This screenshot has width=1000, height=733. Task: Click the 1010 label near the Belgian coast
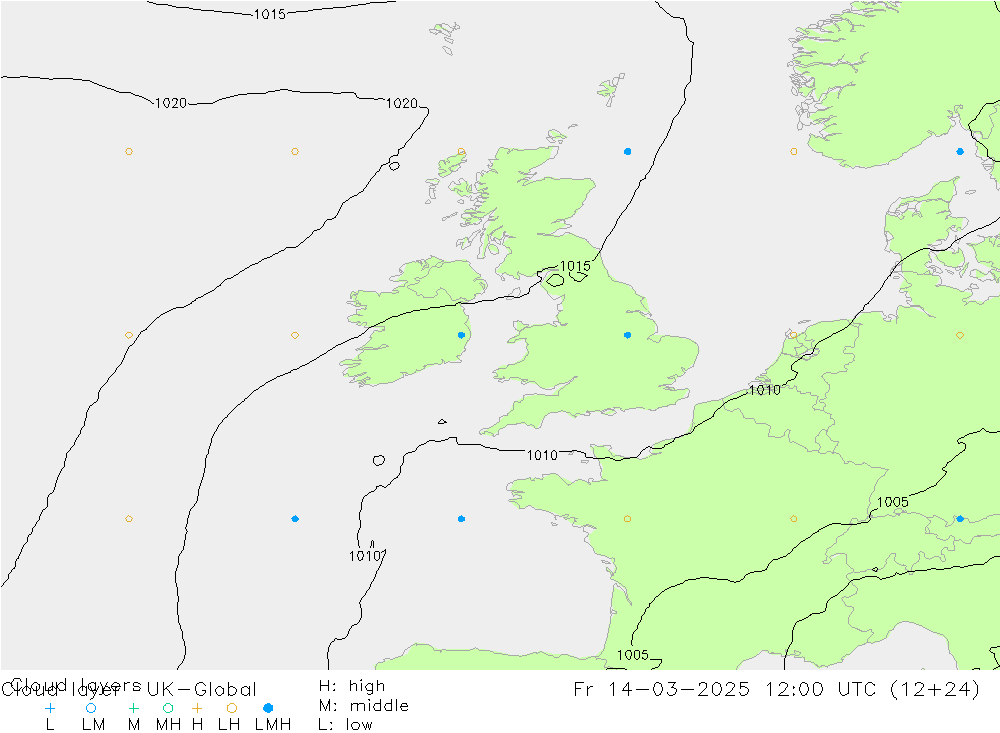[x=765, y=390]
